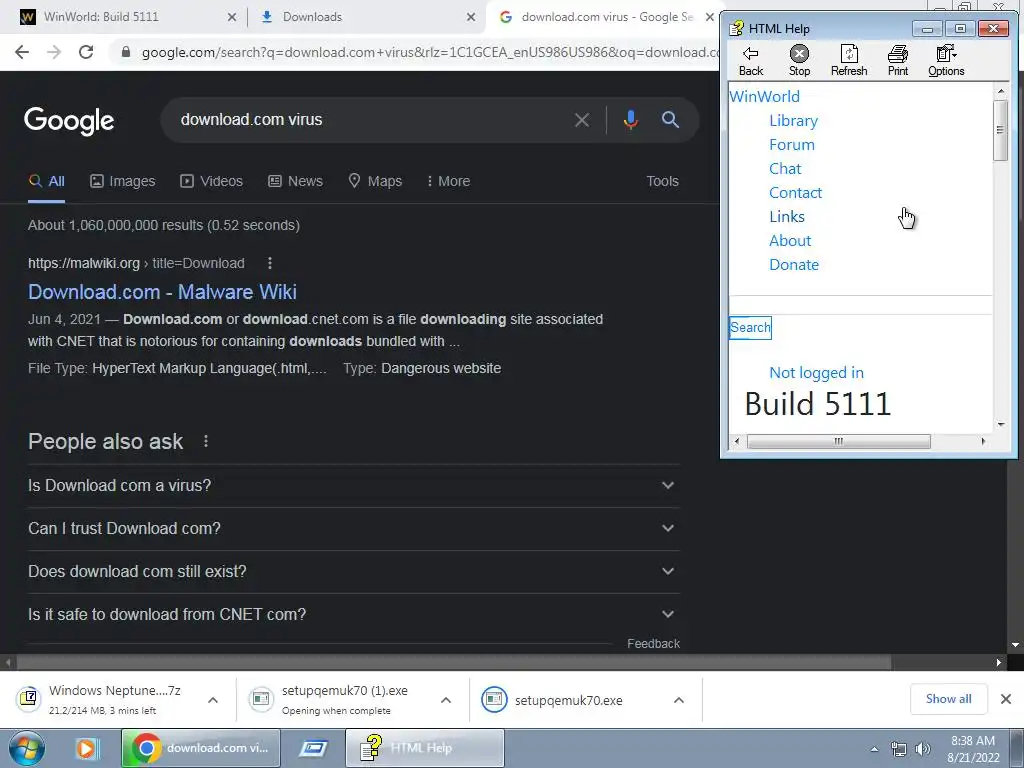Viewport: 1024px width, 768px height.
Task: Show all downloads
Action: [x=948, y=699]
